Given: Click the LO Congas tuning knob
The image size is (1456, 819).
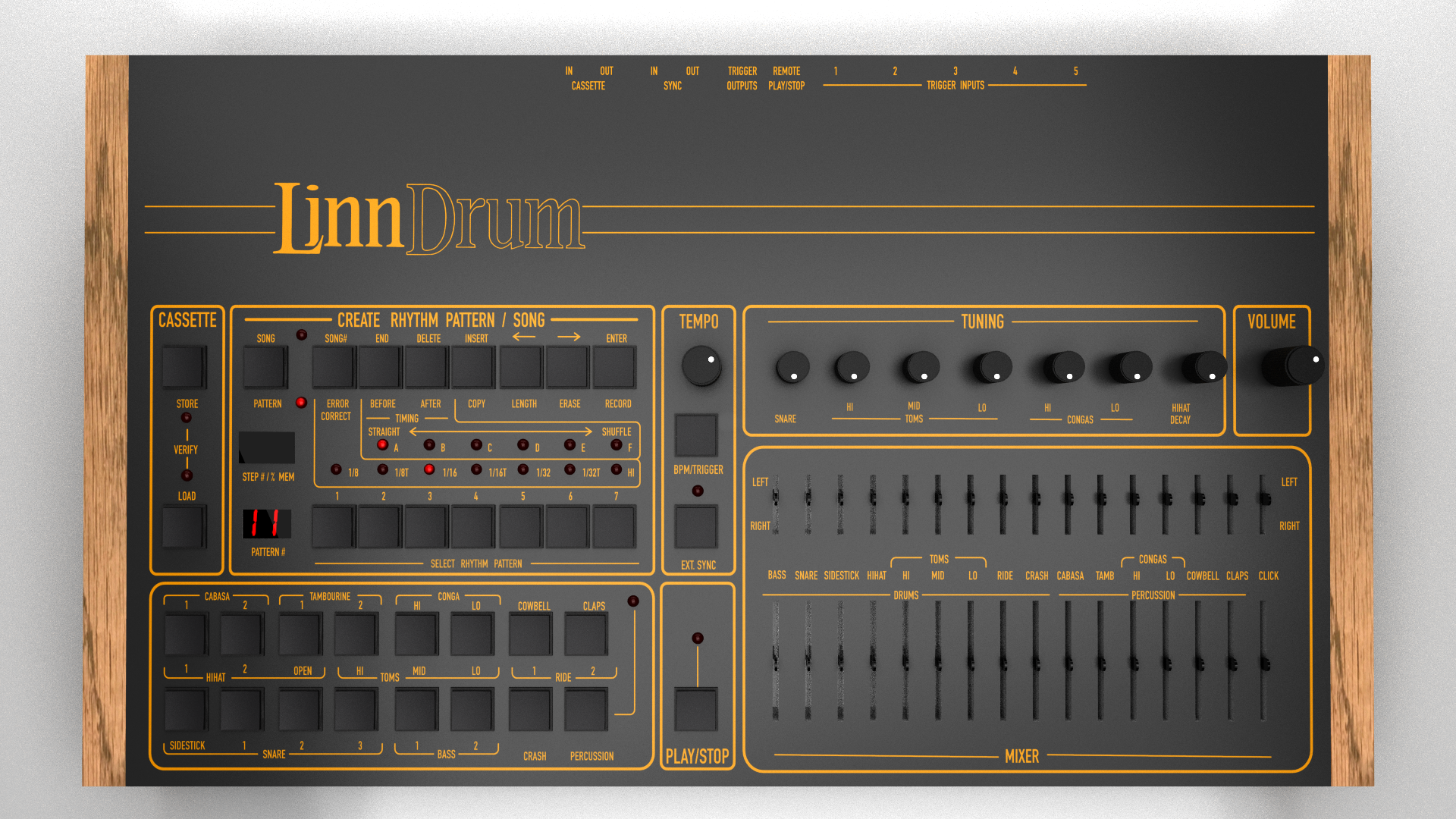Looking at the screenshot, I should (x=1131, y=367).
